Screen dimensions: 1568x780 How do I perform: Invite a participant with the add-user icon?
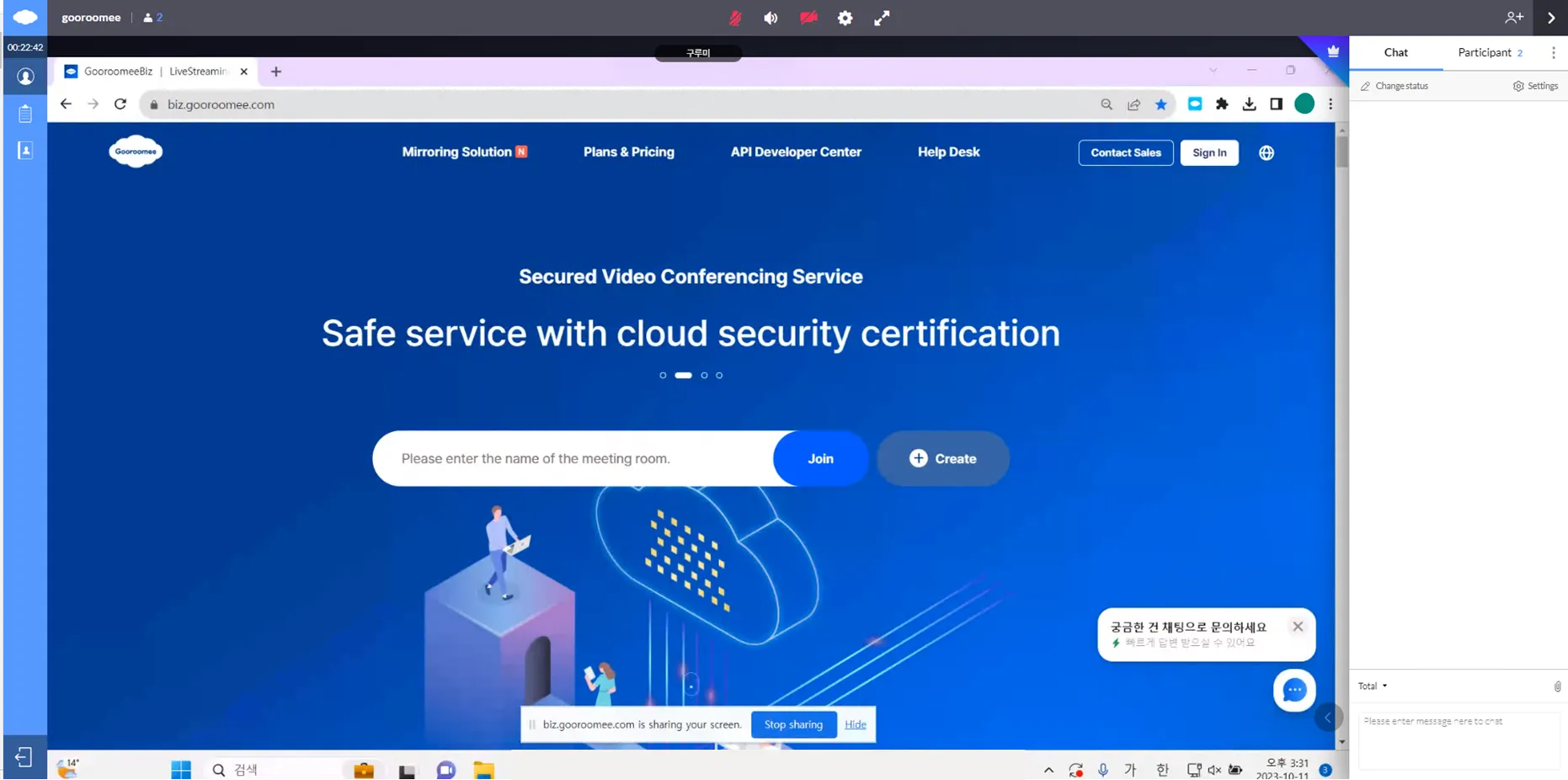click(x=1514, y=18)
